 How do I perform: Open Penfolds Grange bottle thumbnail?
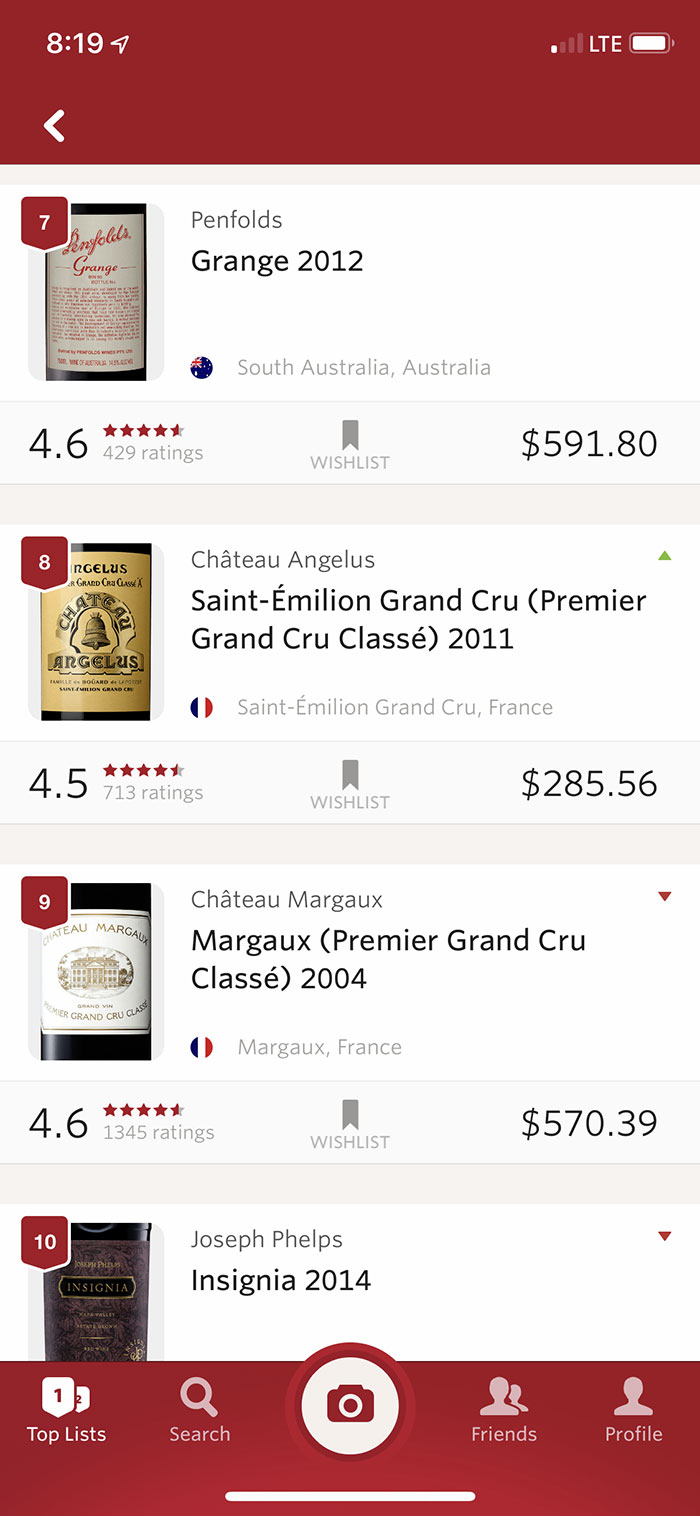click(97, 292)
